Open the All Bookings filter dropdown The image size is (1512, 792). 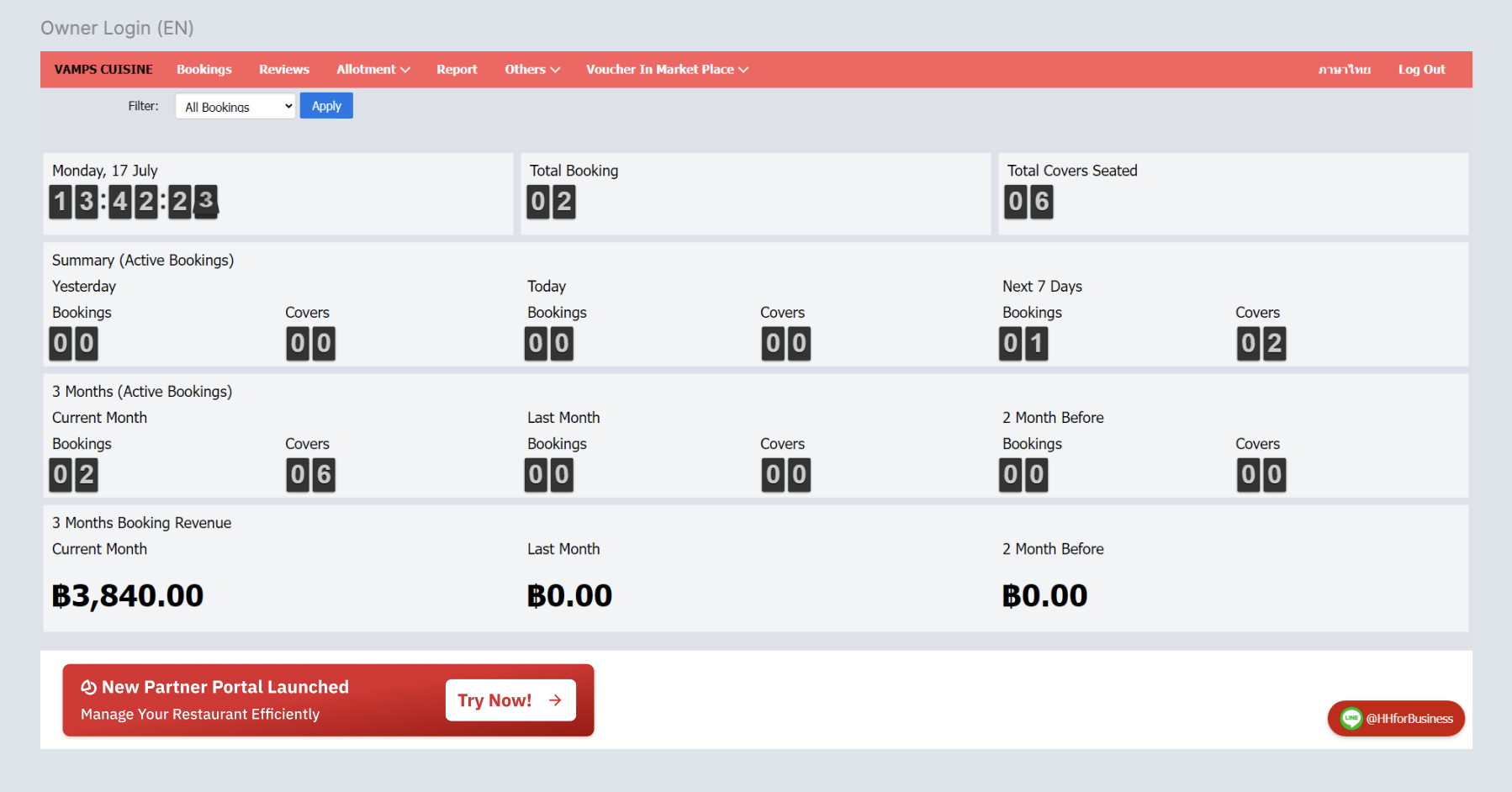pyautogui.click(x=235, y=107)
